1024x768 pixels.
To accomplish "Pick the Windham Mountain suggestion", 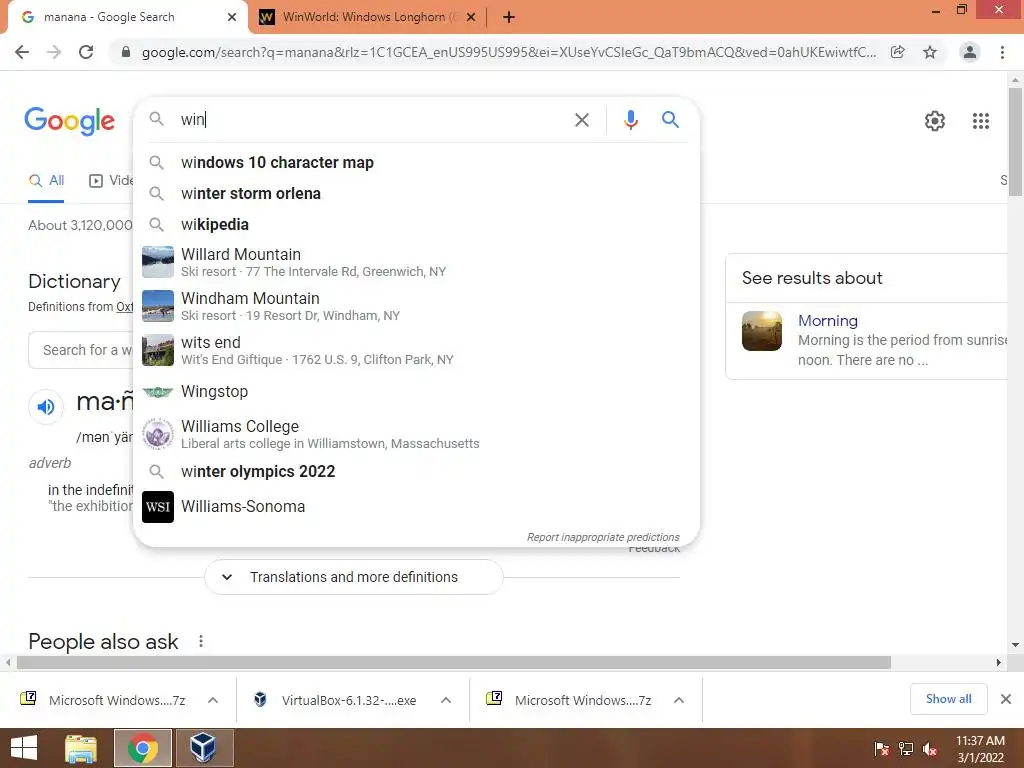I will (x=415, y=306).
